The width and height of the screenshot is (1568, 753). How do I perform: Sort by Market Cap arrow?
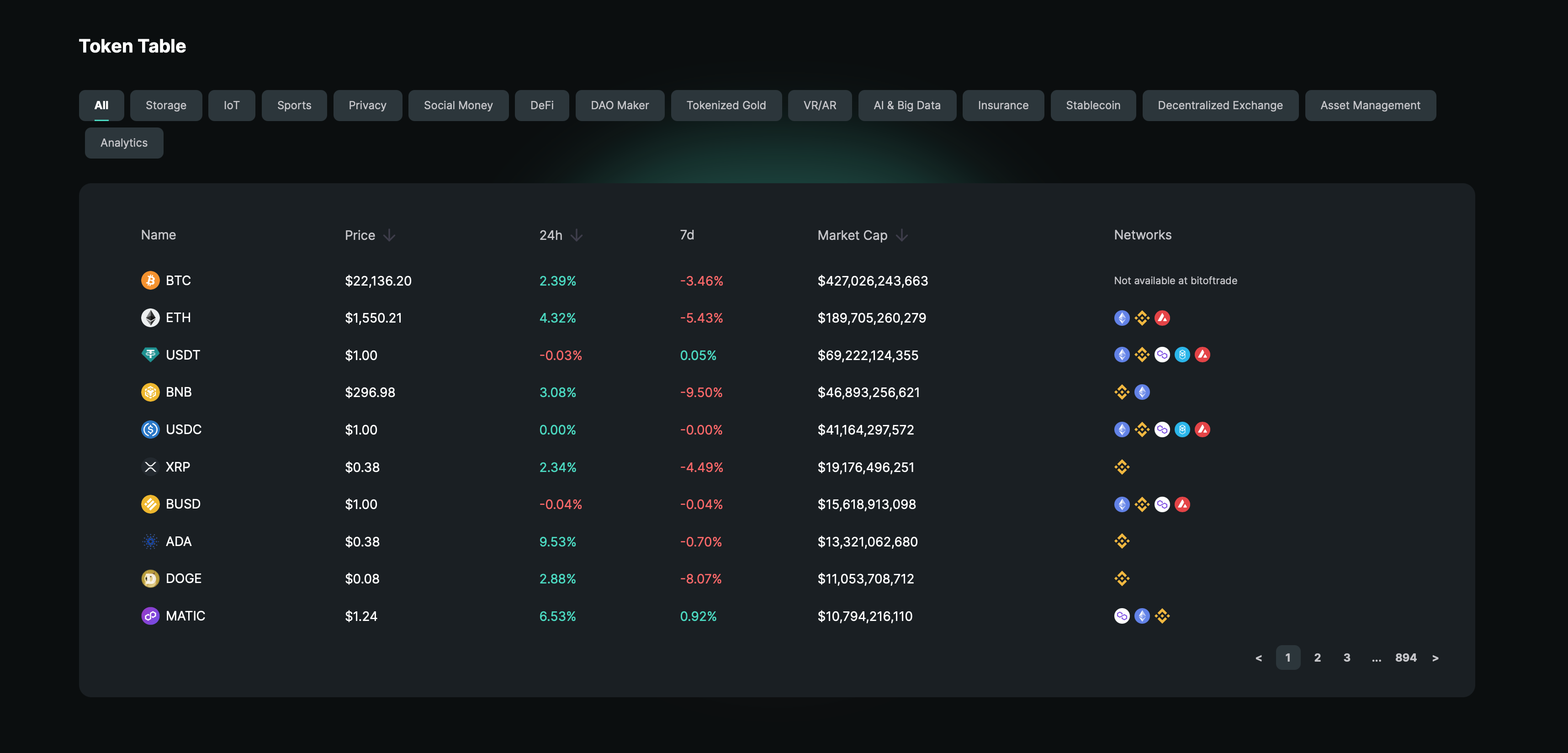901,236
